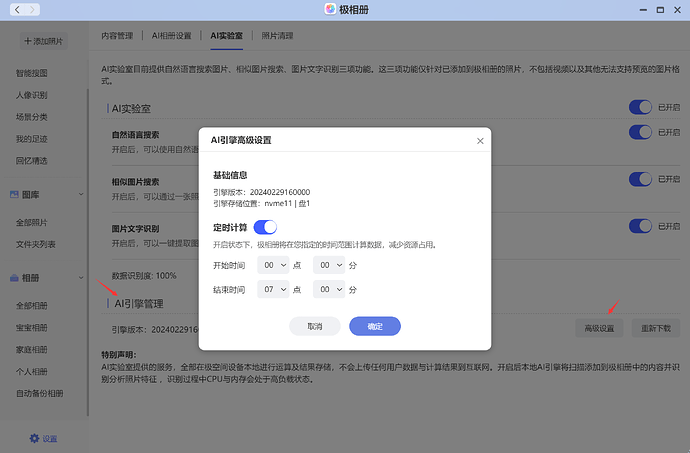Open the 结束时间 minute dropdown
Screen dimensions: 690x453
(329, 289)
